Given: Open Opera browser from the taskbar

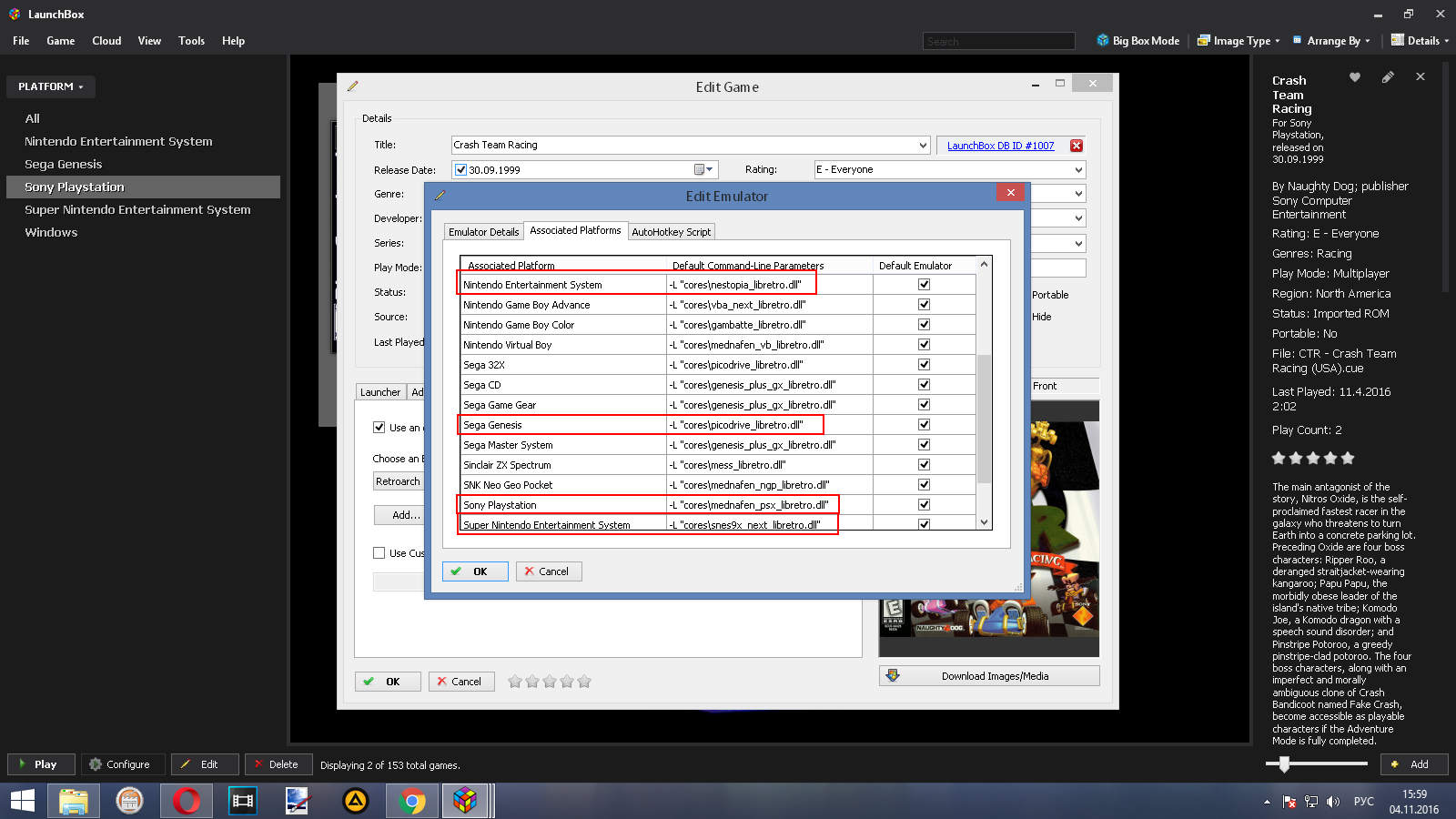Looking at the screenshot, I should [x=187, y=801].
